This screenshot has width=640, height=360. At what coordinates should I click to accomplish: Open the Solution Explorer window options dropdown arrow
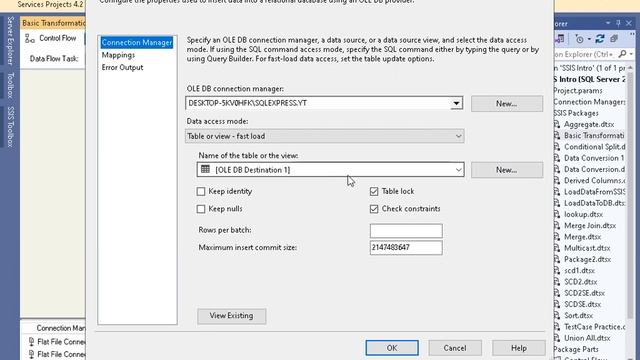click(608, 23)
